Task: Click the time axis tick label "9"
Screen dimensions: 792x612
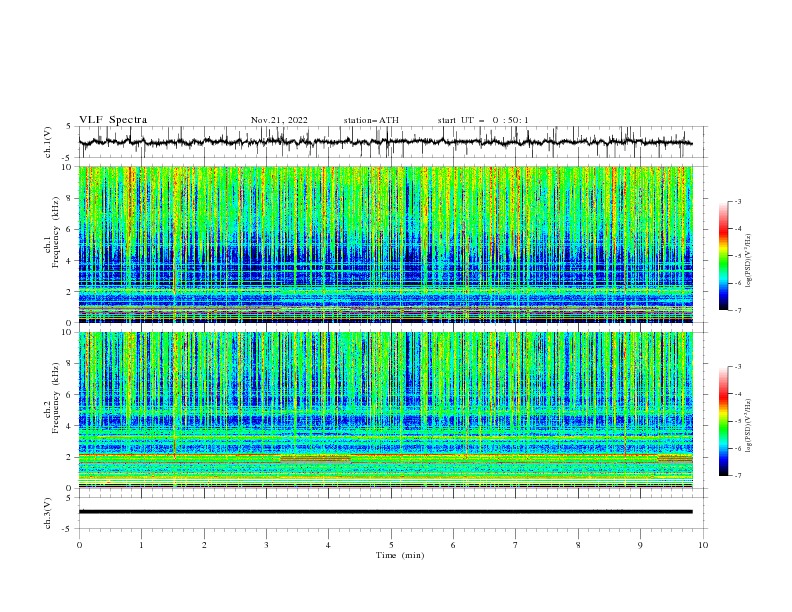Action: 640,545
